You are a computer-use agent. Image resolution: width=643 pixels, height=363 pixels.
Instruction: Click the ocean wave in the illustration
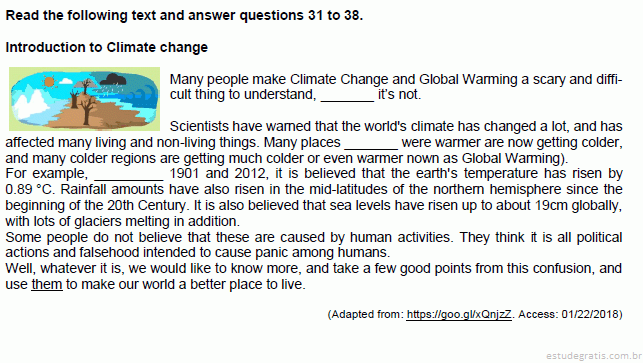(144, 95)
